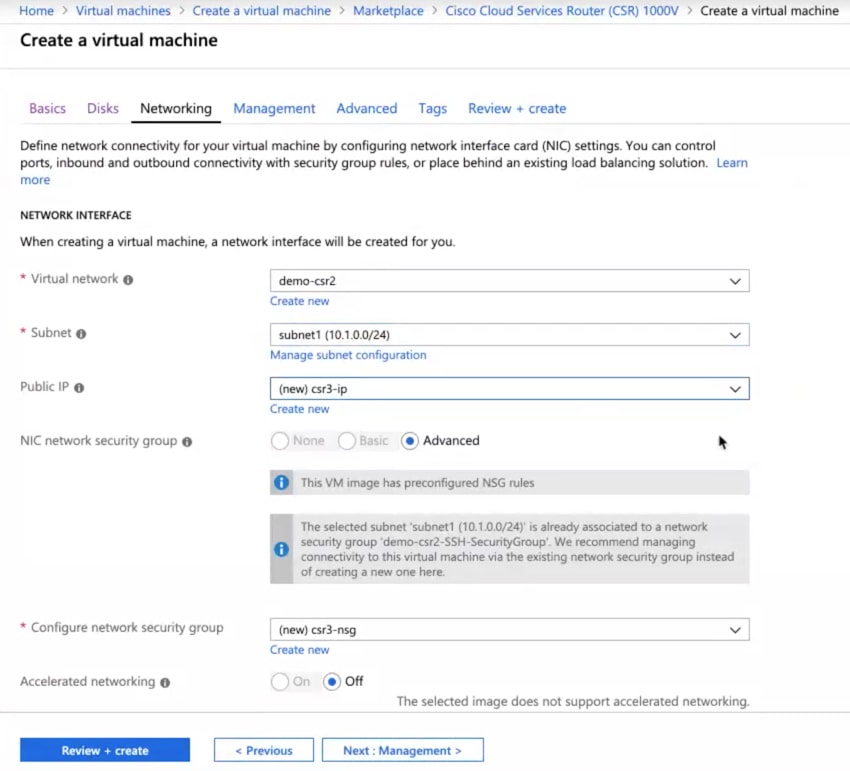Click the Public IP info icon

pyautogui.click(x=79, y=388)
